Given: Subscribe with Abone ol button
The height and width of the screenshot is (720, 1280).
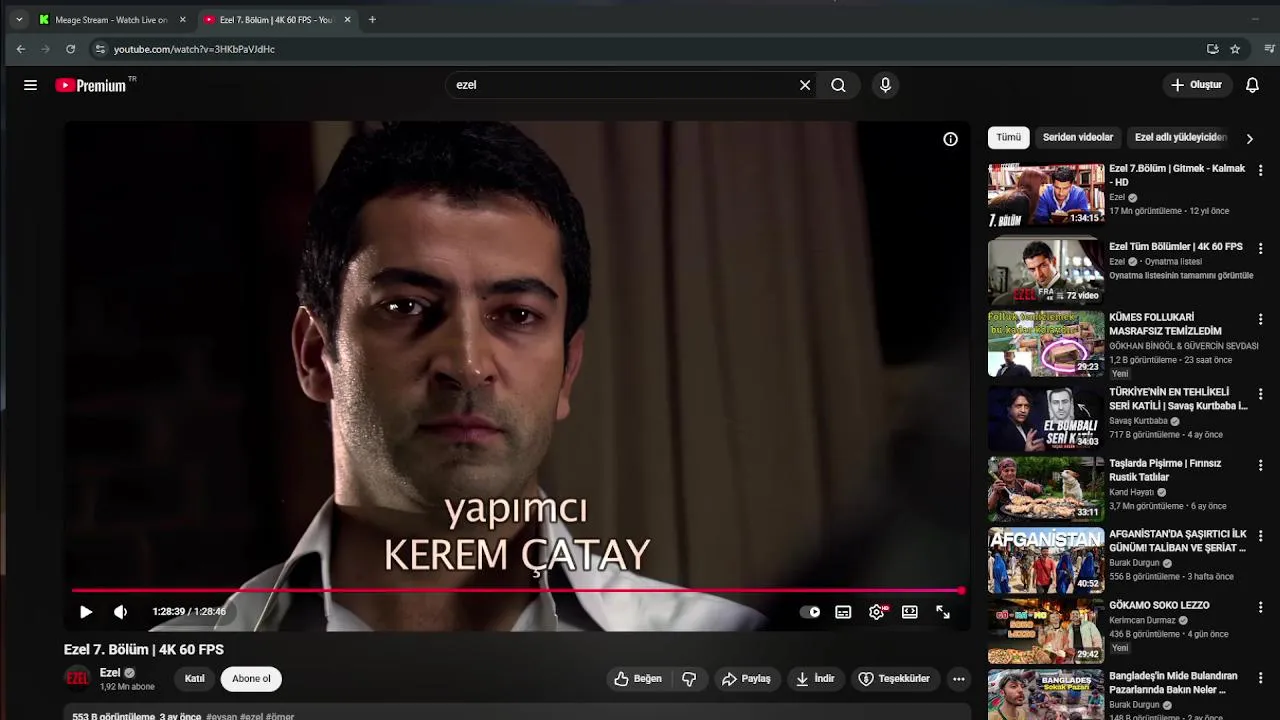Looking at the screenshot, I should [x=251, y=679].
